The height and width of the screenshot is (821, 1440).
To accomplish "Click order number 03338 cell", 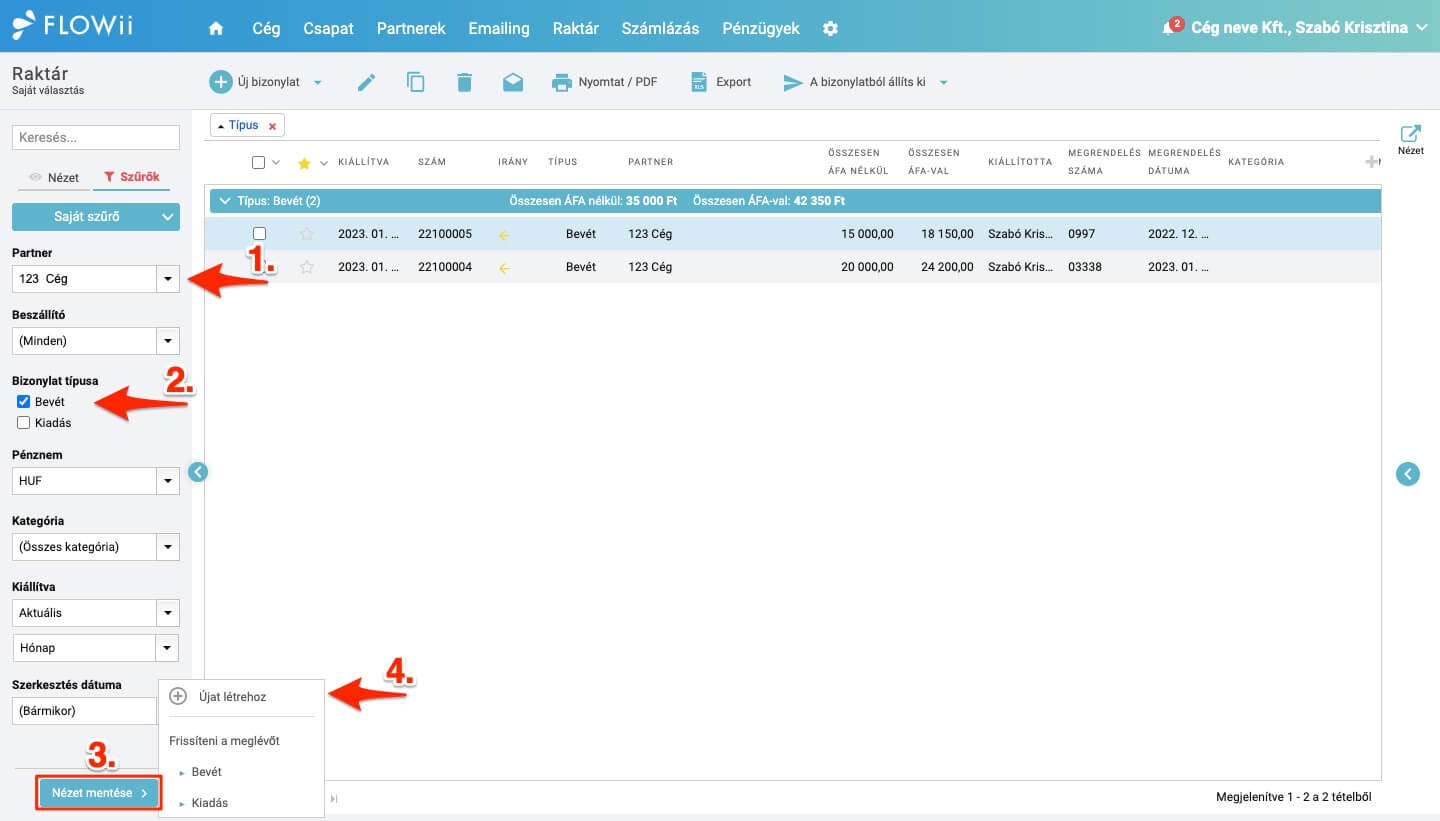I will (x=1085, y=267).
